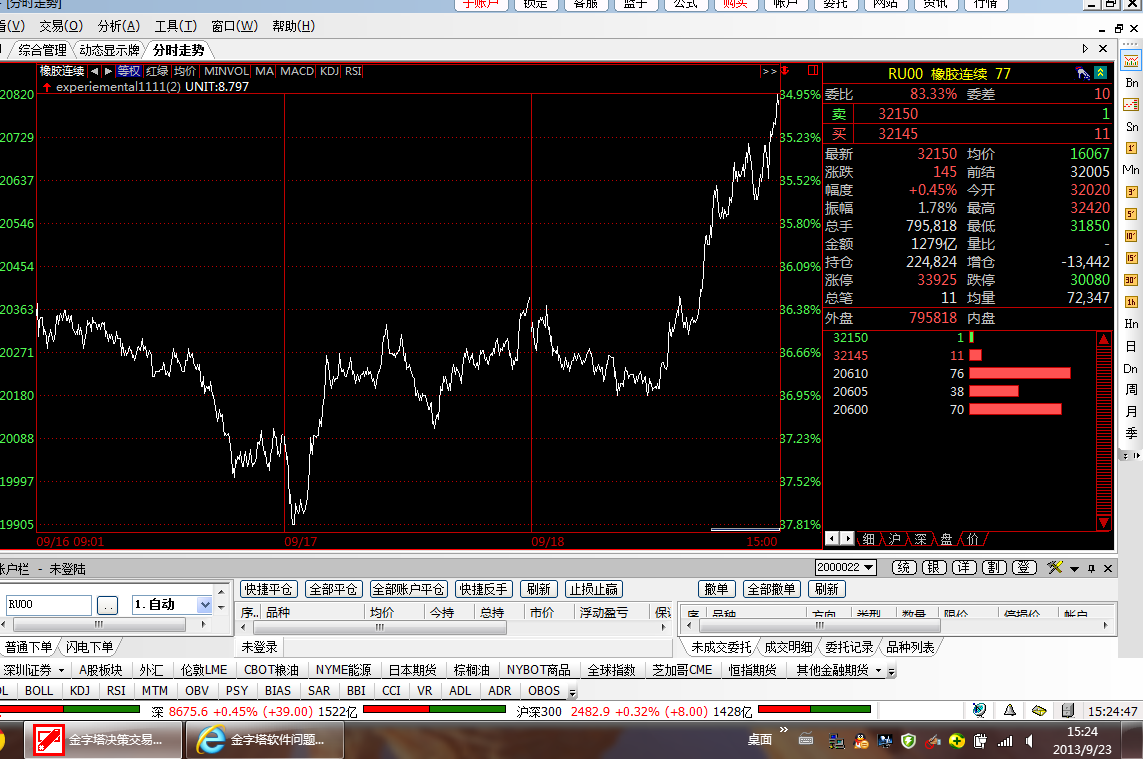
Task: Click the RU00 contract code input field
Action: 48,605
